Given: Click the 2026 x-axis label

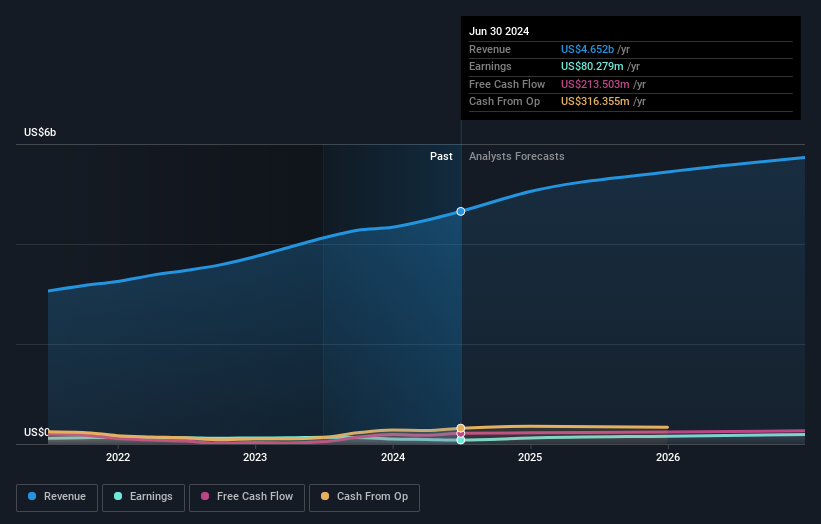Looking at the screenshot, I should pyautogui.click(x=668, y=457).
